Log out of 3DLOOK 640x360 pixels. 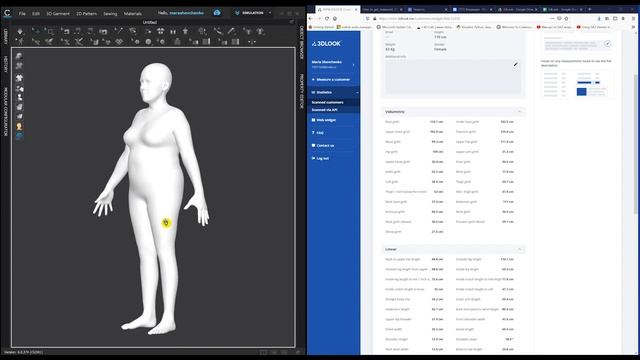pos(320,158)
